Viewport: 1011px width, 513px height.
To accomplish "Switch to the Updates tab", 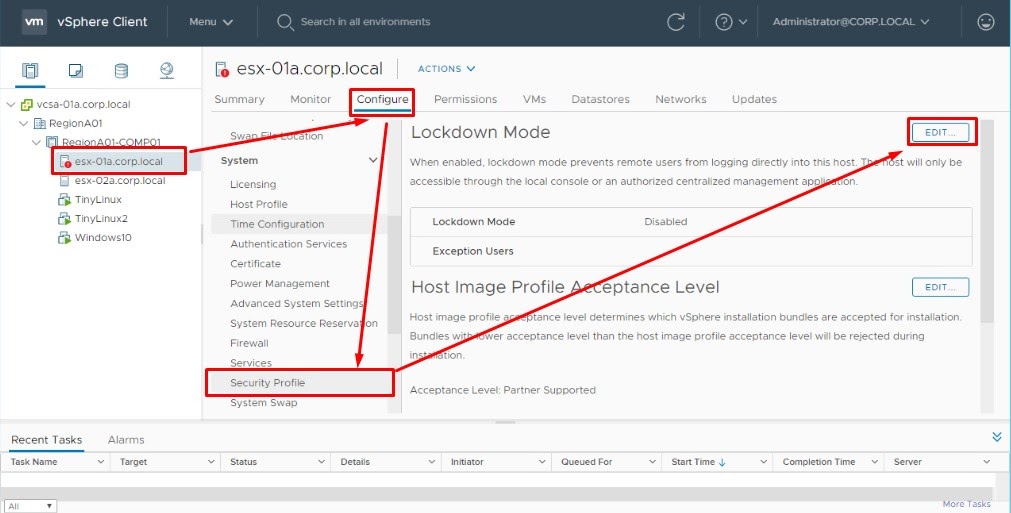I will [754, 99].
